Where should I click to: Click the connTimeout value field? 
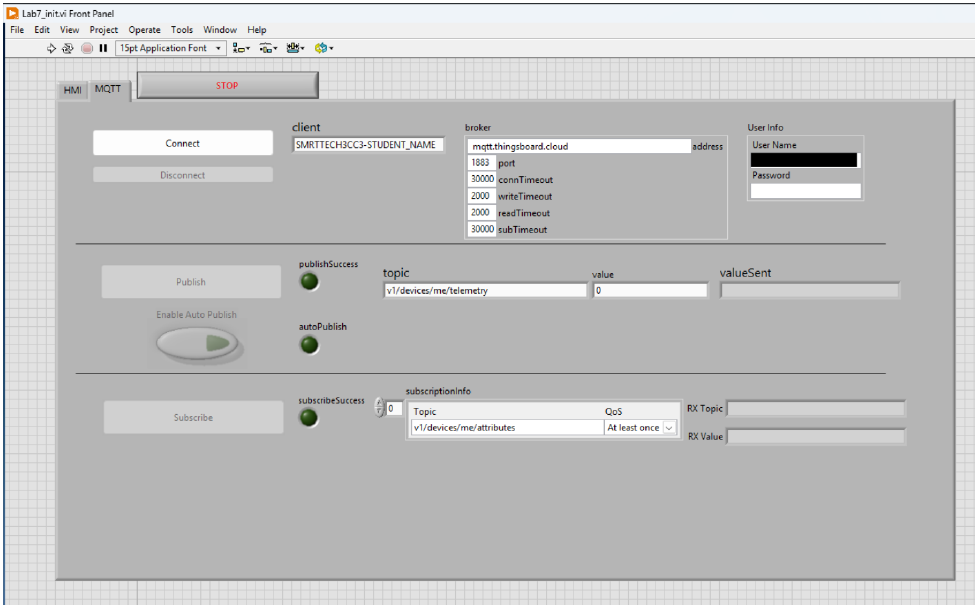pos(481,179)
